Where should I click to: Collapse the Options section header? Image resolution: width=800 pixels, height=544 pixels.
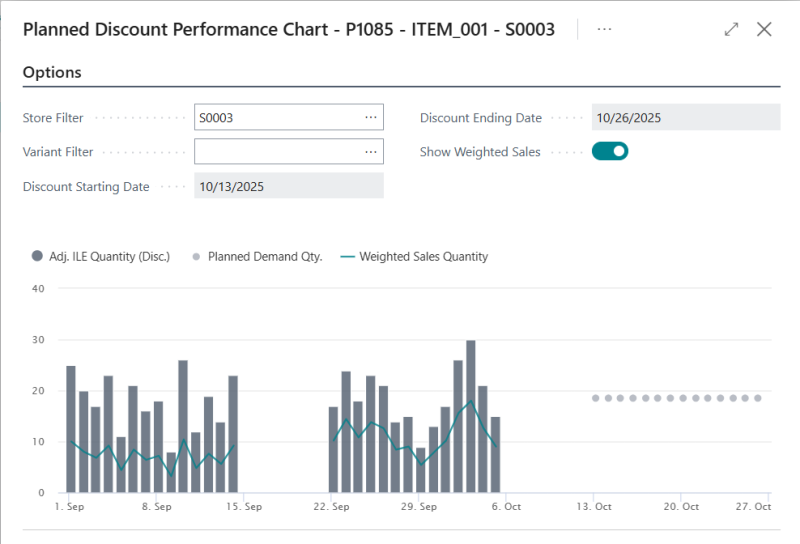click(x=52, y=73)
